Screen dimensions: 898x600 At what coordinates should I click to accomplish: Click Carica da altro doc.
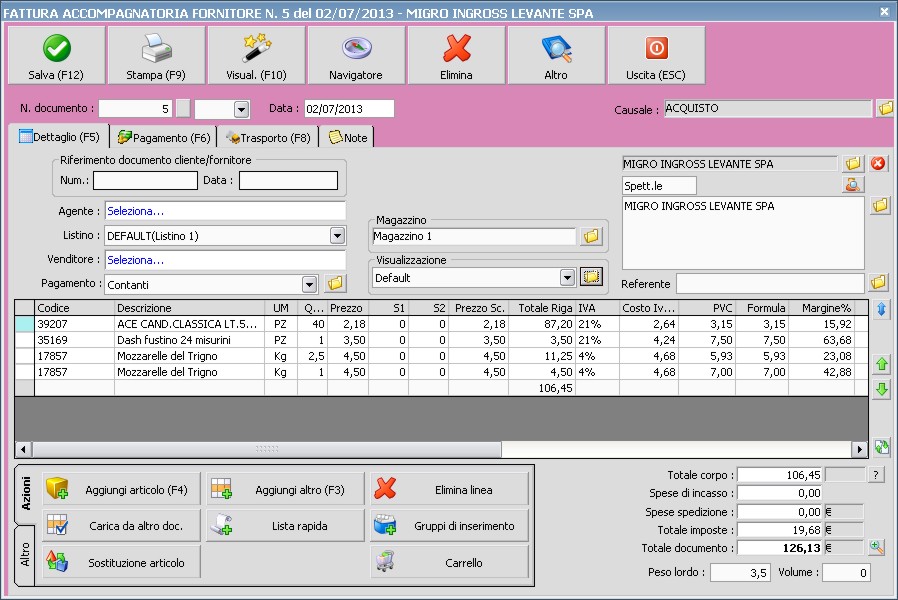(x=122, y=526)
